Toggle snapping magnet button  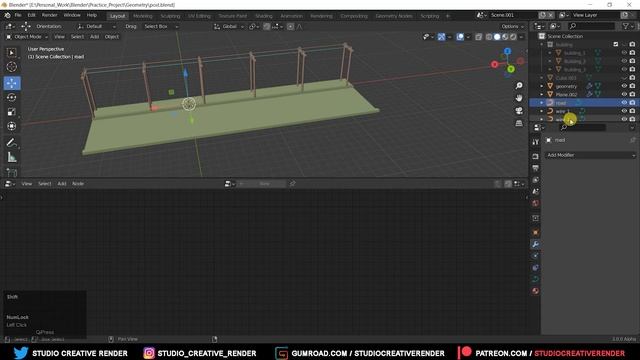[x=267, y=27]
